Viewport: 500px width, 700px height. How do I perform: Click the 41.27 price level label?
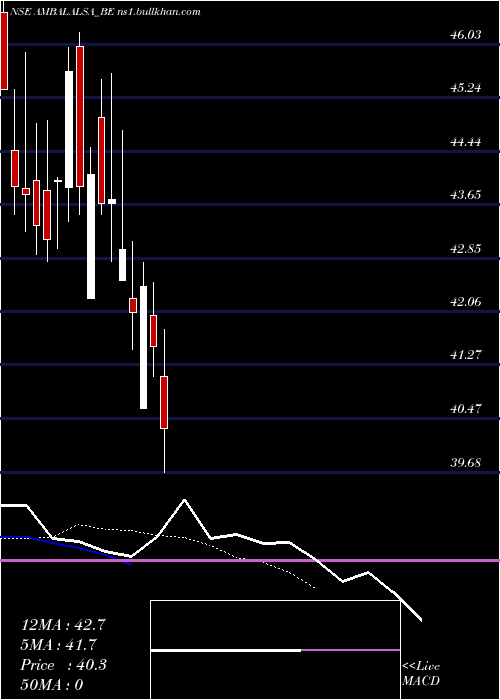466,355
